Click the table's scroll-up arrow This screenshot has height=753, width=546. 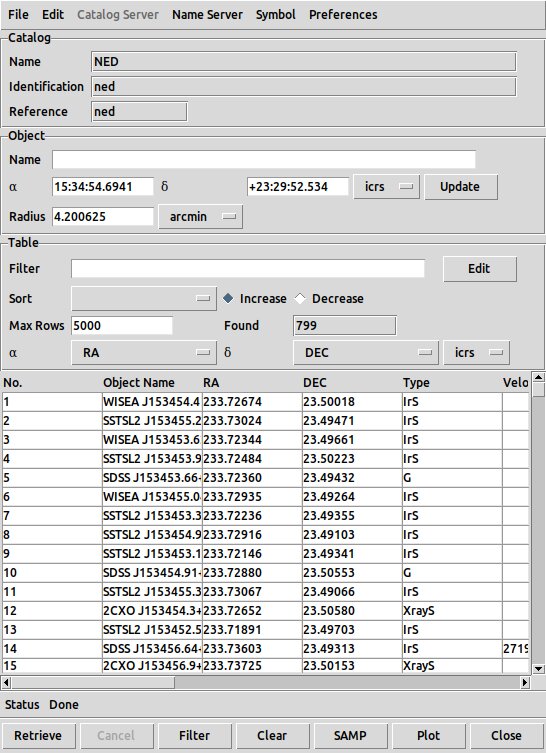click(x=538, y=377)
